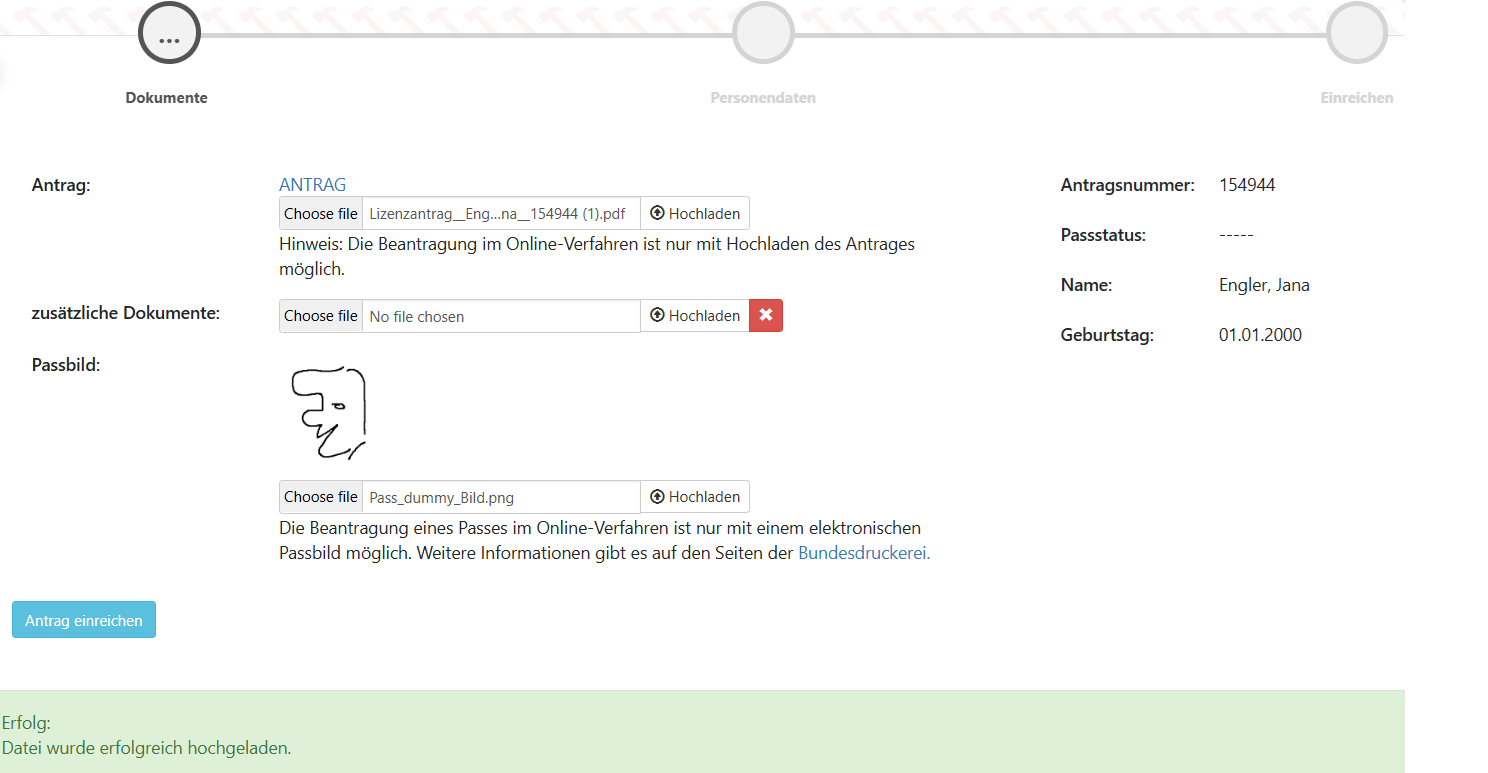Image resolution: width=1488 pixels, height=773 pixels.
Task: Click the Pass_dummy_Bild.png filename field
Action: 500,497
